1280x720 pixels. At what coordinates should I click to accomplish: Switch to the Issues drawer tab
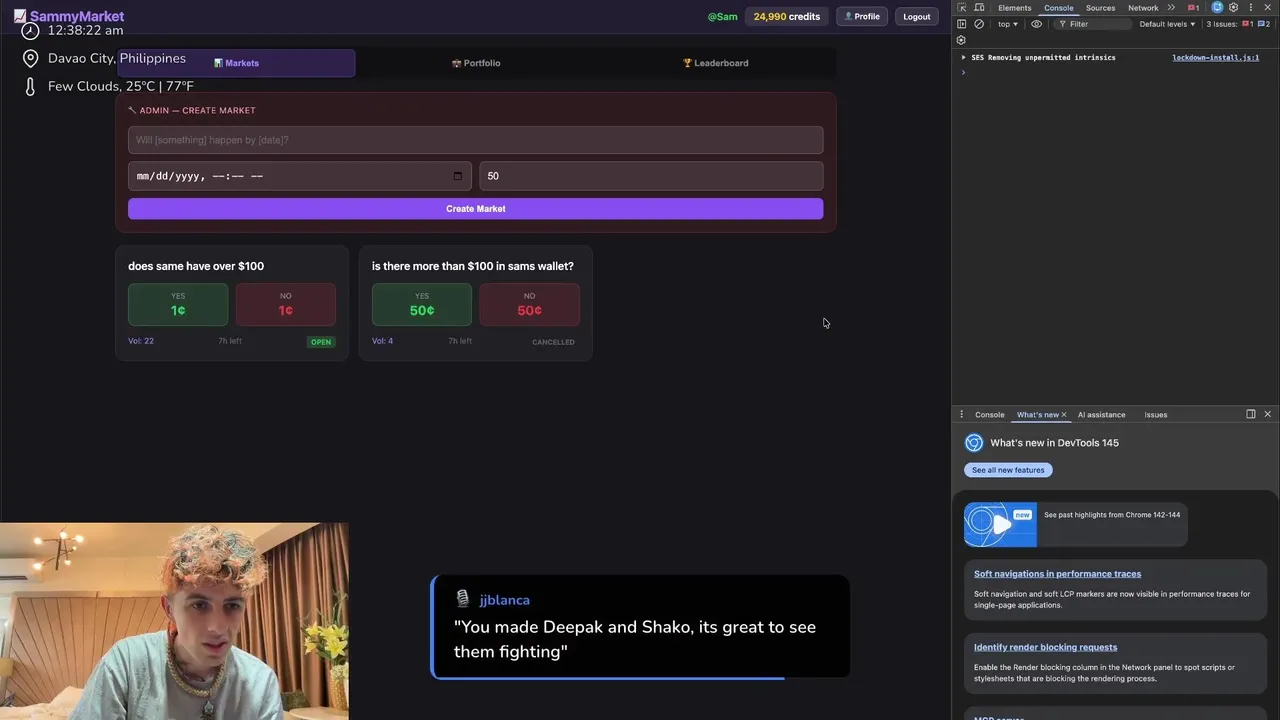click(x=1156, y=414)
